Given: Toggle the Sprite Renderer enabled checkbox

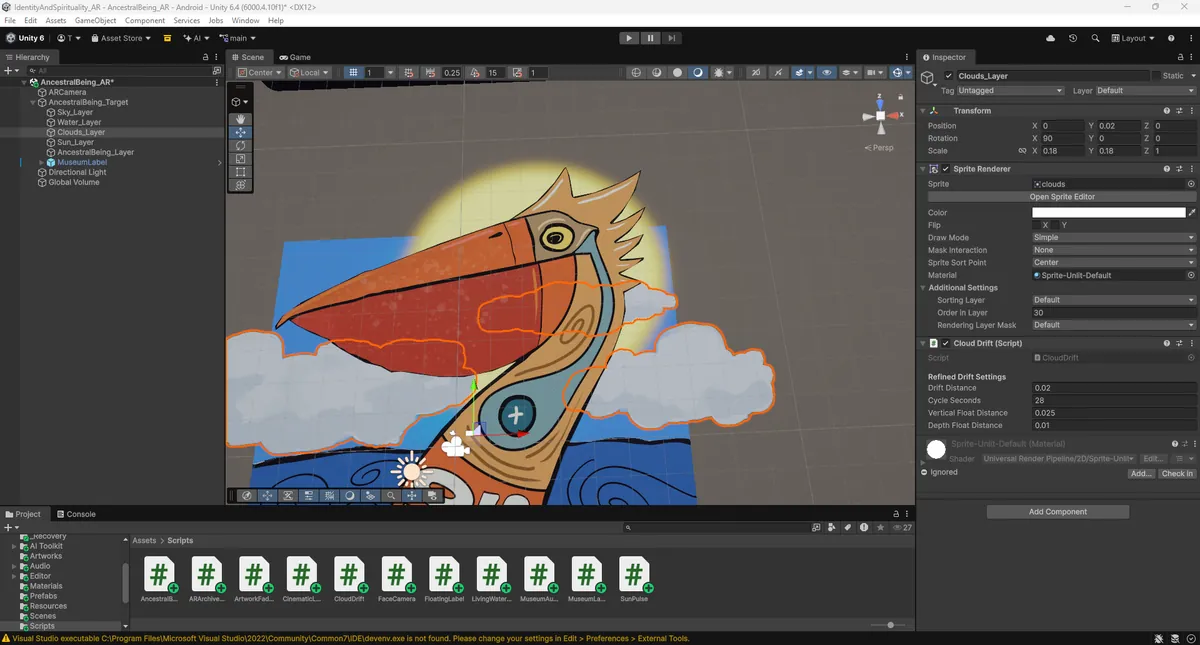Looking at the screenshot, I should [946, 169].
